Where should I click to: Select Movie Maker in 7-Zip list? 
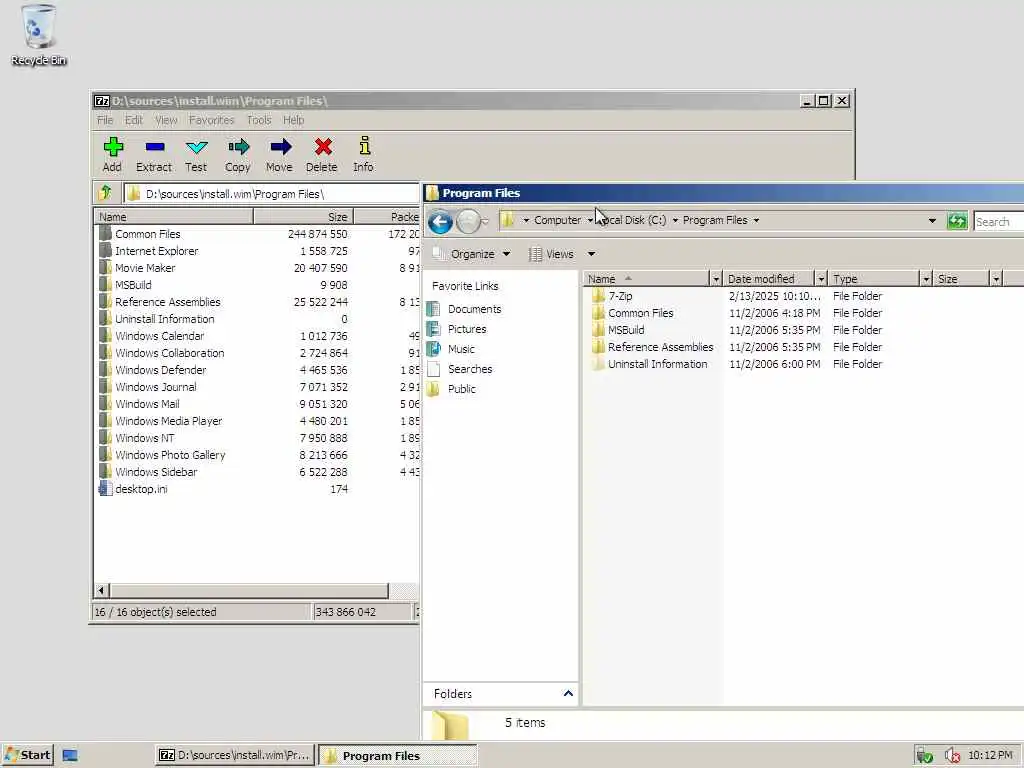(145, 268)
